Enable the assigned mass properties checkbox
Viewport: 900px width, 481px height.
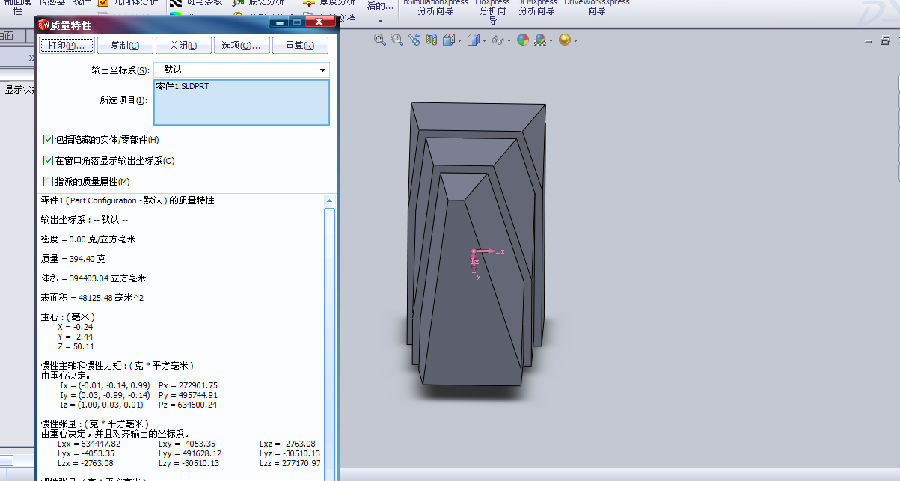[x=47, y=181]
